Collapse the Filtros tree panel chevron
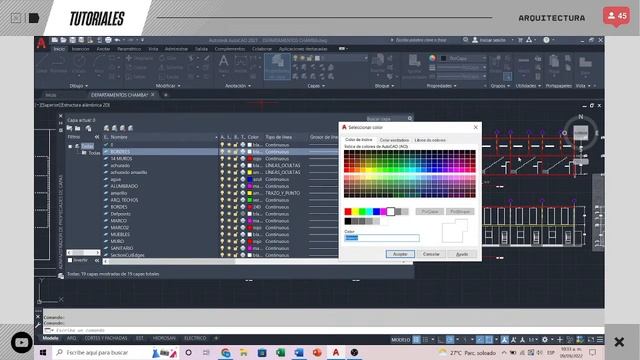 97,137
